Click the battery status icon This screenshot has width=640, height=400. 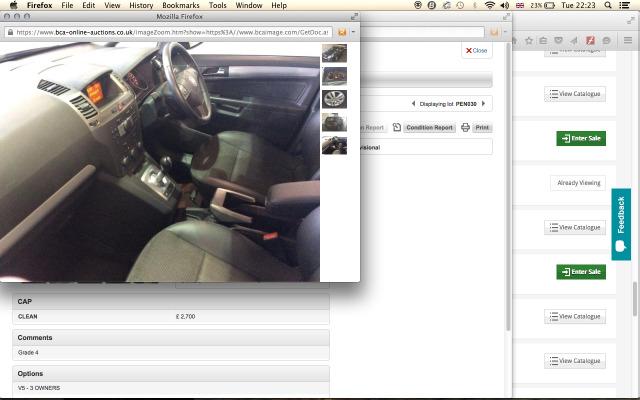pyautogui.click(x=550, y=5)
